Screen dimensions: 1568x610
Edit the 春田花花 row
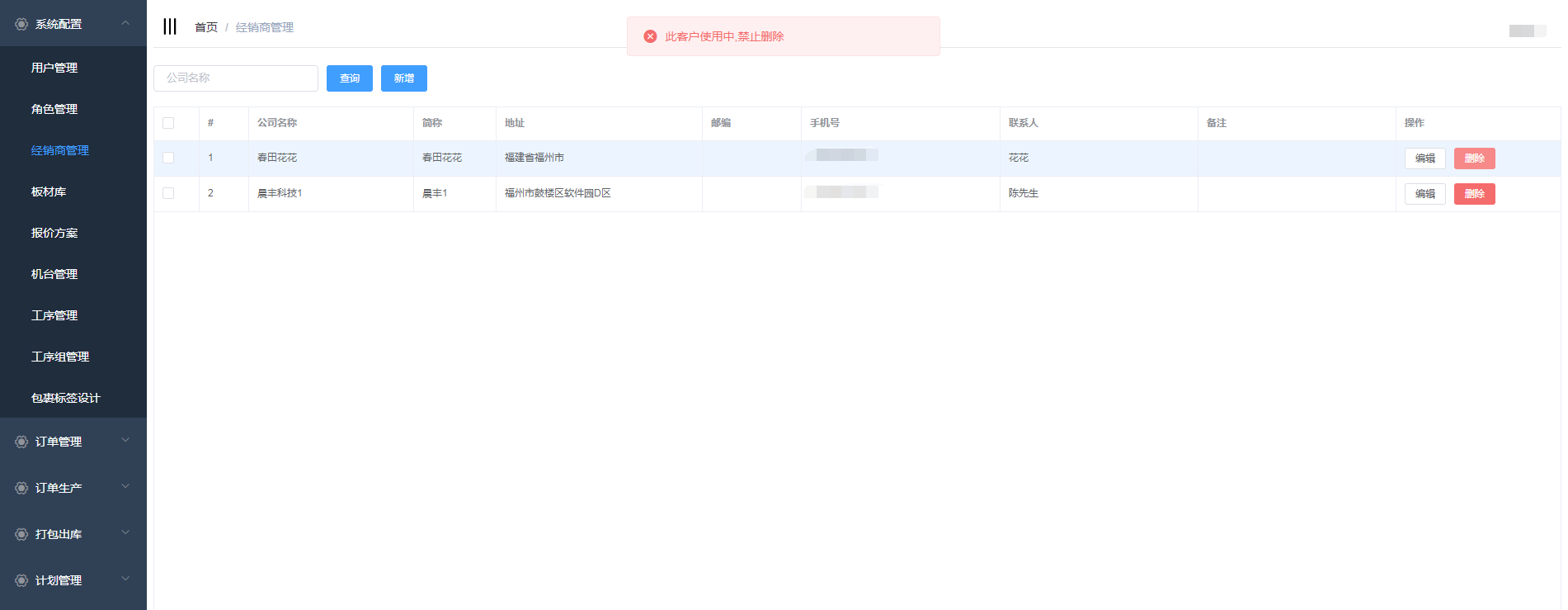point(1424,158)
